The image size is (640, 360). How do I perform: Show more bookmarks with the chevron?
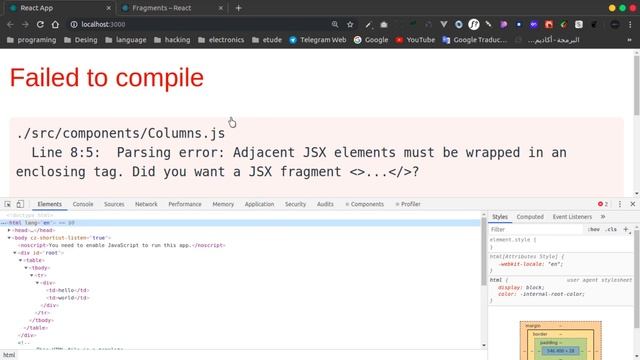(x=629, y=40)
